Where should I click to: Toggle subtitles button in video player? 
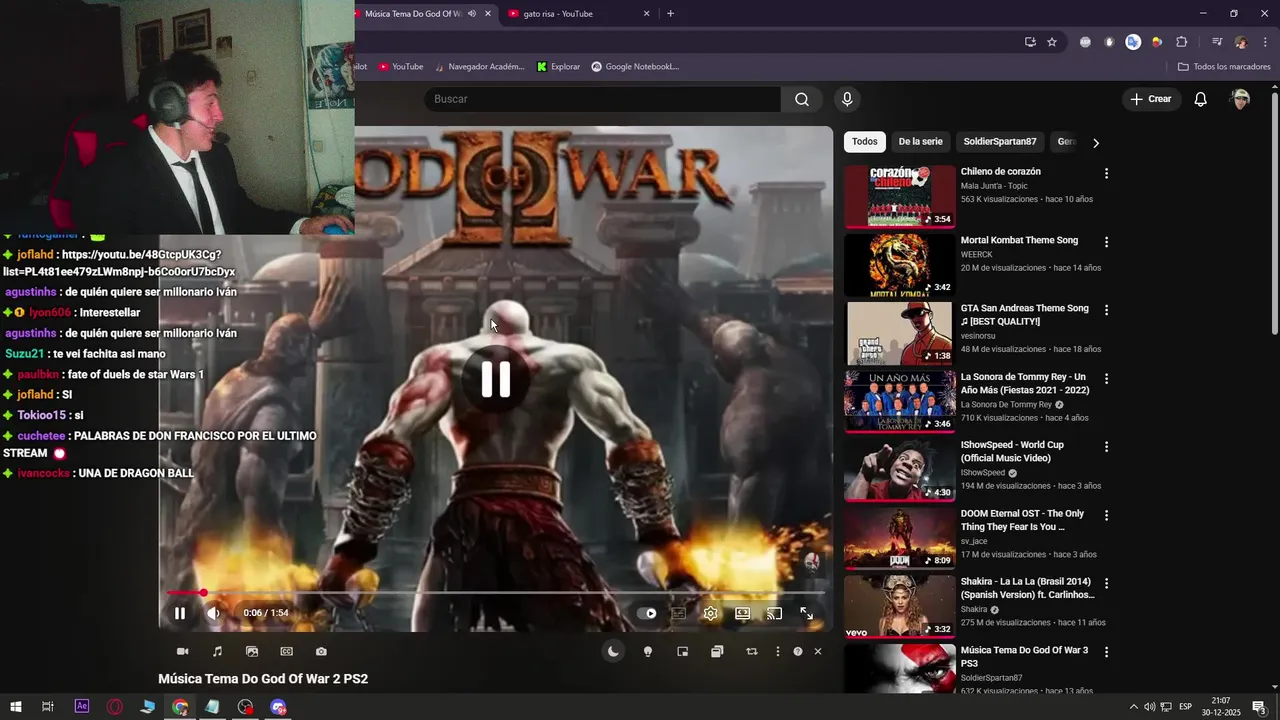click(678, 613)
